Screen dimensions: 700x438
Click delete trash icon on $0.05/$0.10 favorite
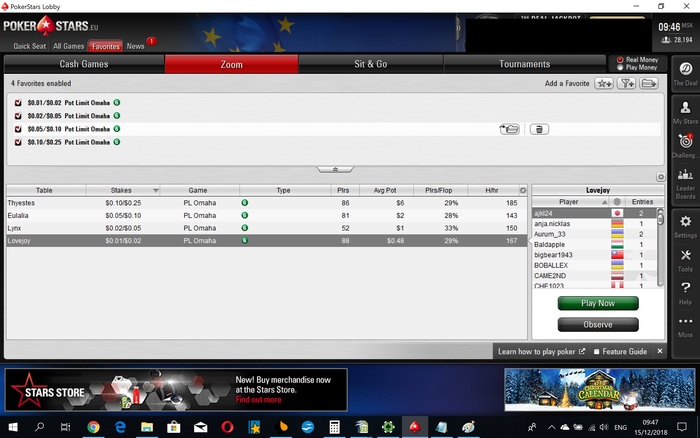point(539,129)
